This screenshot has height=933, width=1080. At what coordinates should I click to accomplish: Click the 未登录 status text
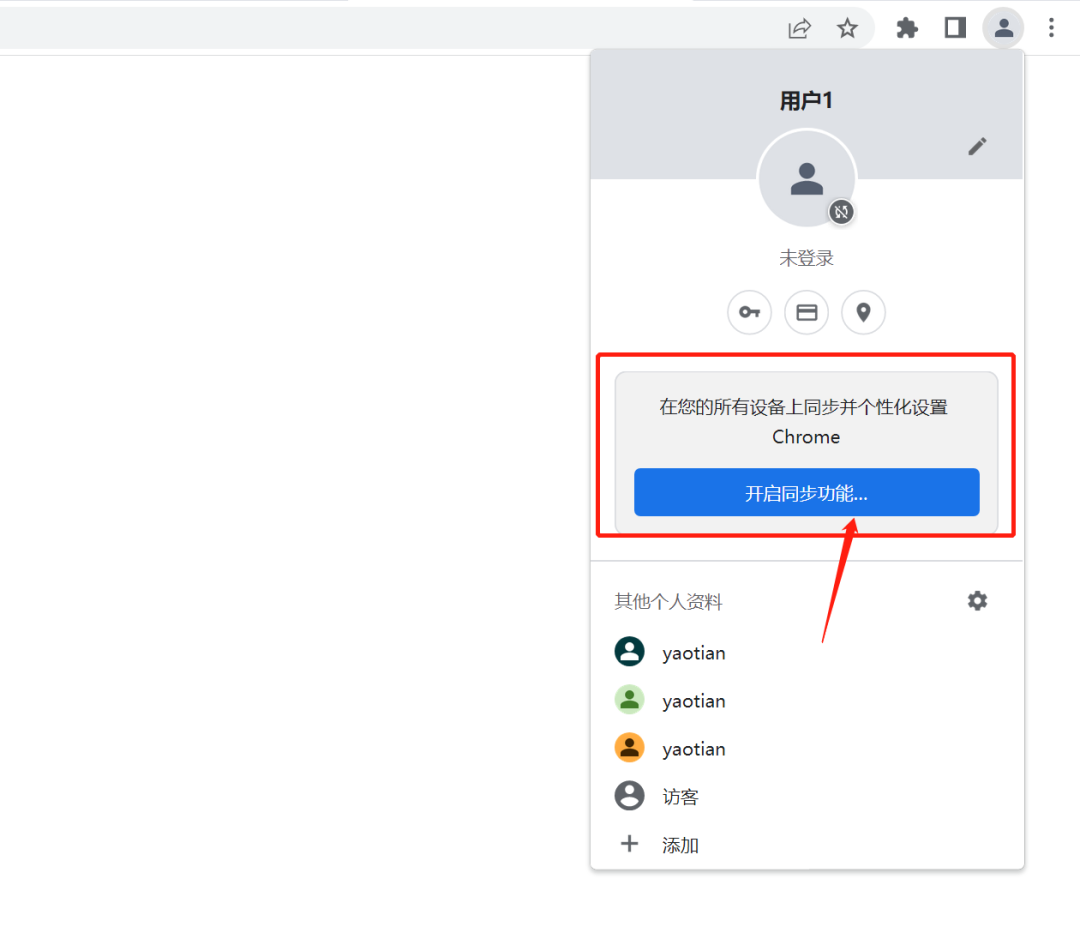(807, 258)
